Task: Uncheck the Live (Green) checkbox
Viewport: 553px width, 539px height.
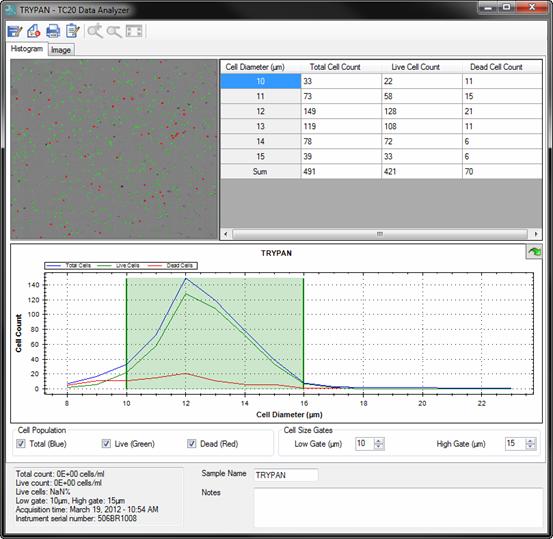Action: (106, 444)
